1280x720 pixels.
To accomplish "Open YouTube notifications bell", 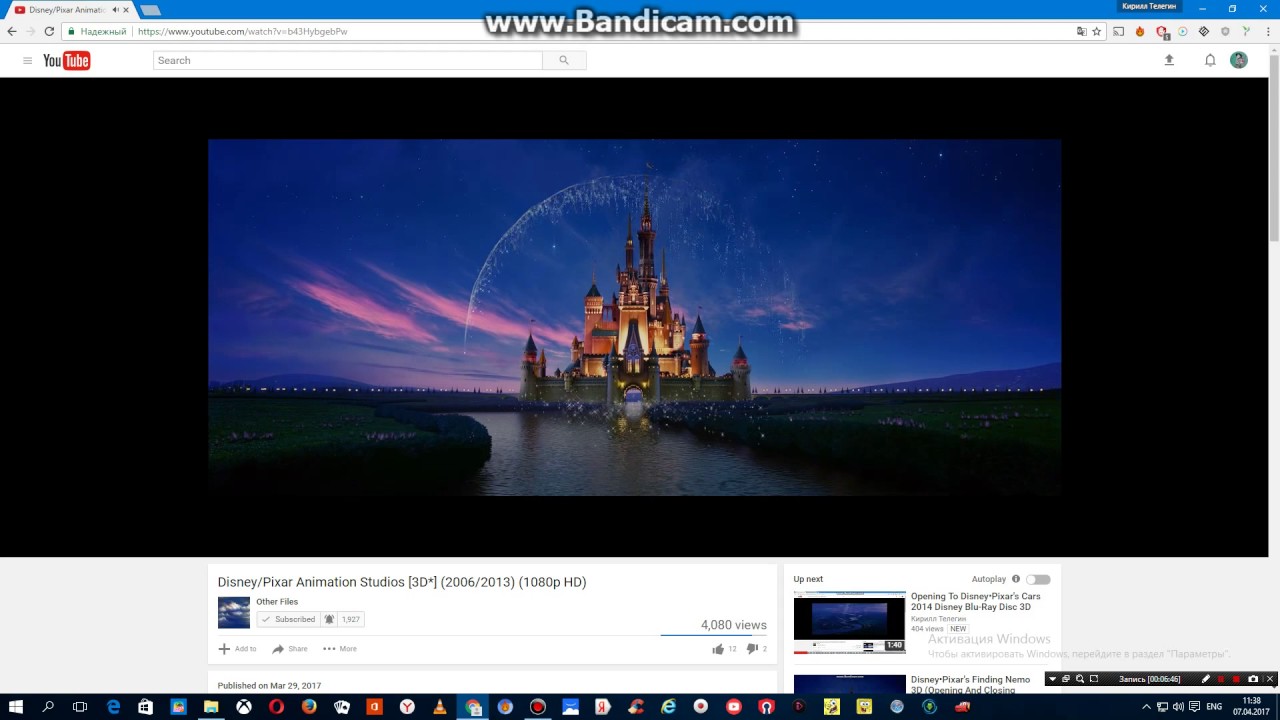I will [1210, 60].
